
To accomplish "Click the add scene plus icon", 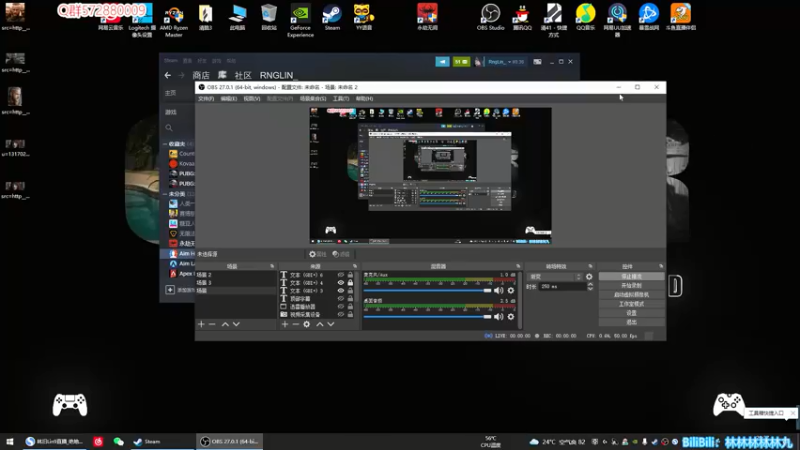I will (201, 324).
